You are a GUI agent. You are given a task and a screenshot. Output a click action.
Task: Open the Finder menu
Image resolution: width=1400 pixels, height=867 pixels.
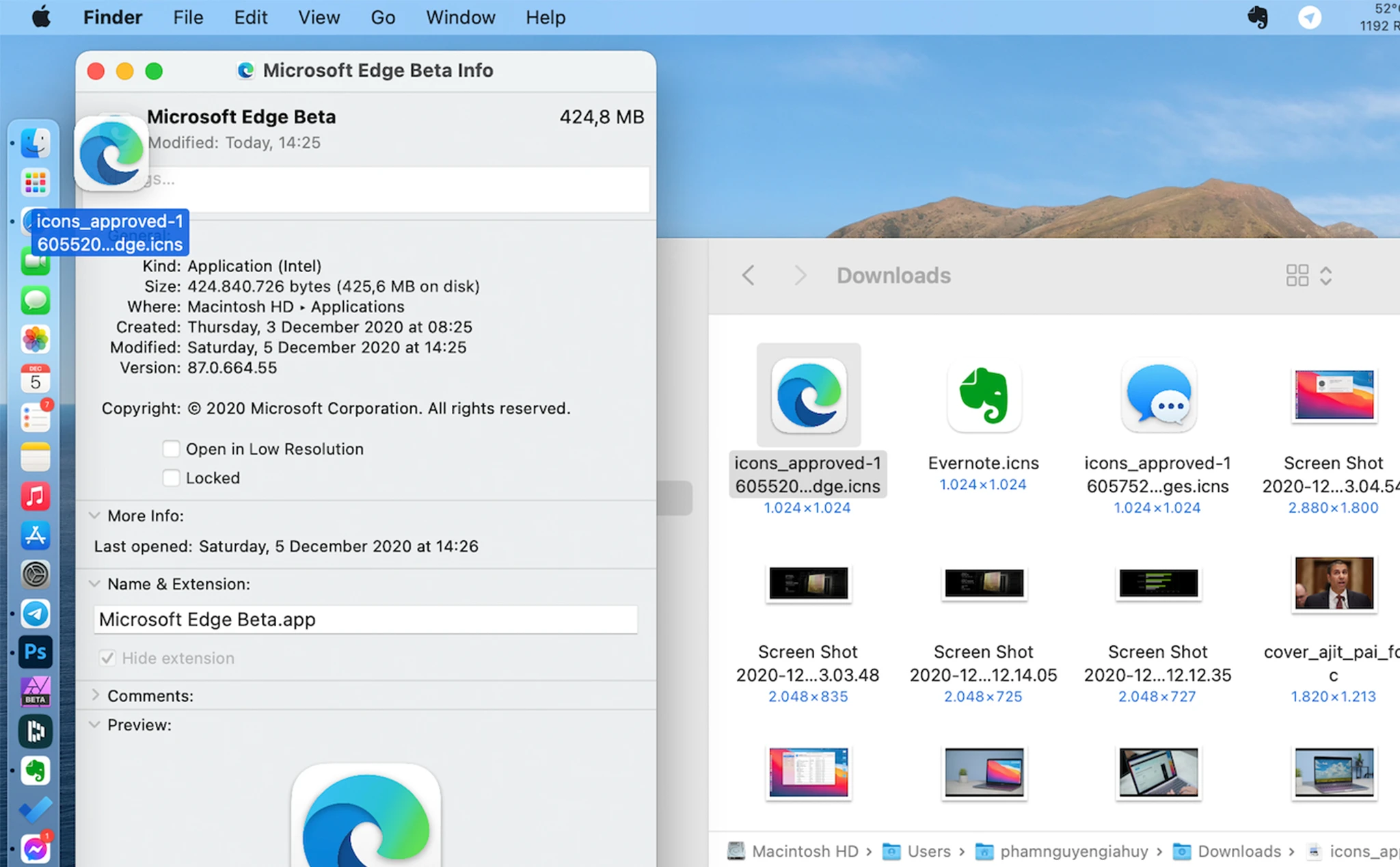click(113, 17)
